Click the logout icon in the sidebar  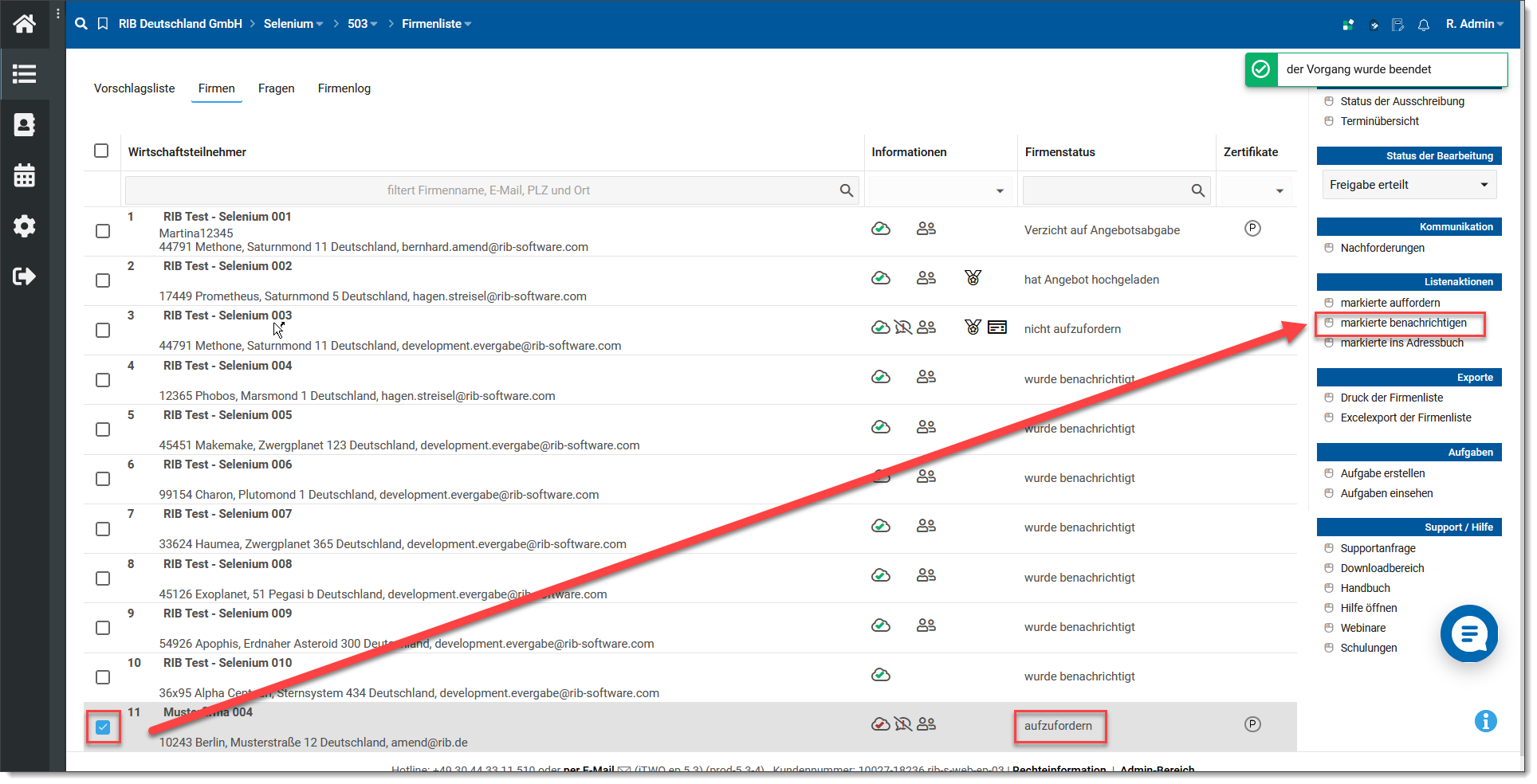click(25, 276)
